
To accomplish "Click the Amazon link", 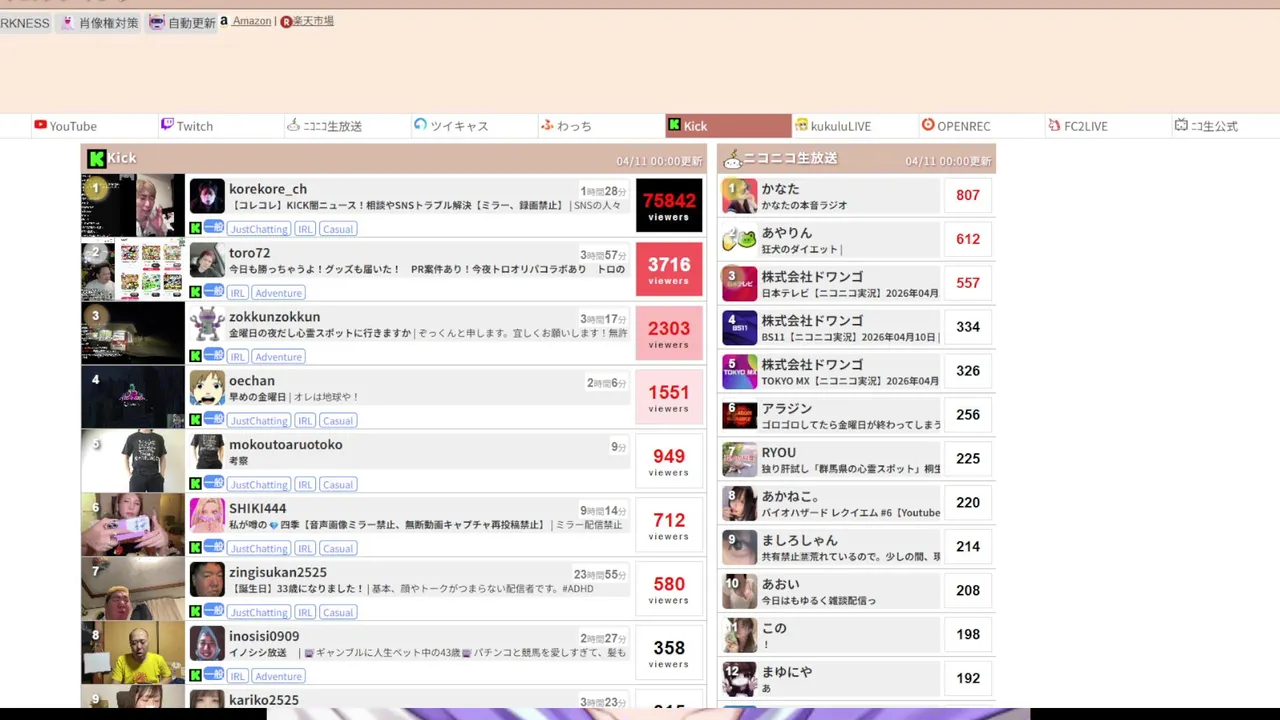I will [251, 21].
